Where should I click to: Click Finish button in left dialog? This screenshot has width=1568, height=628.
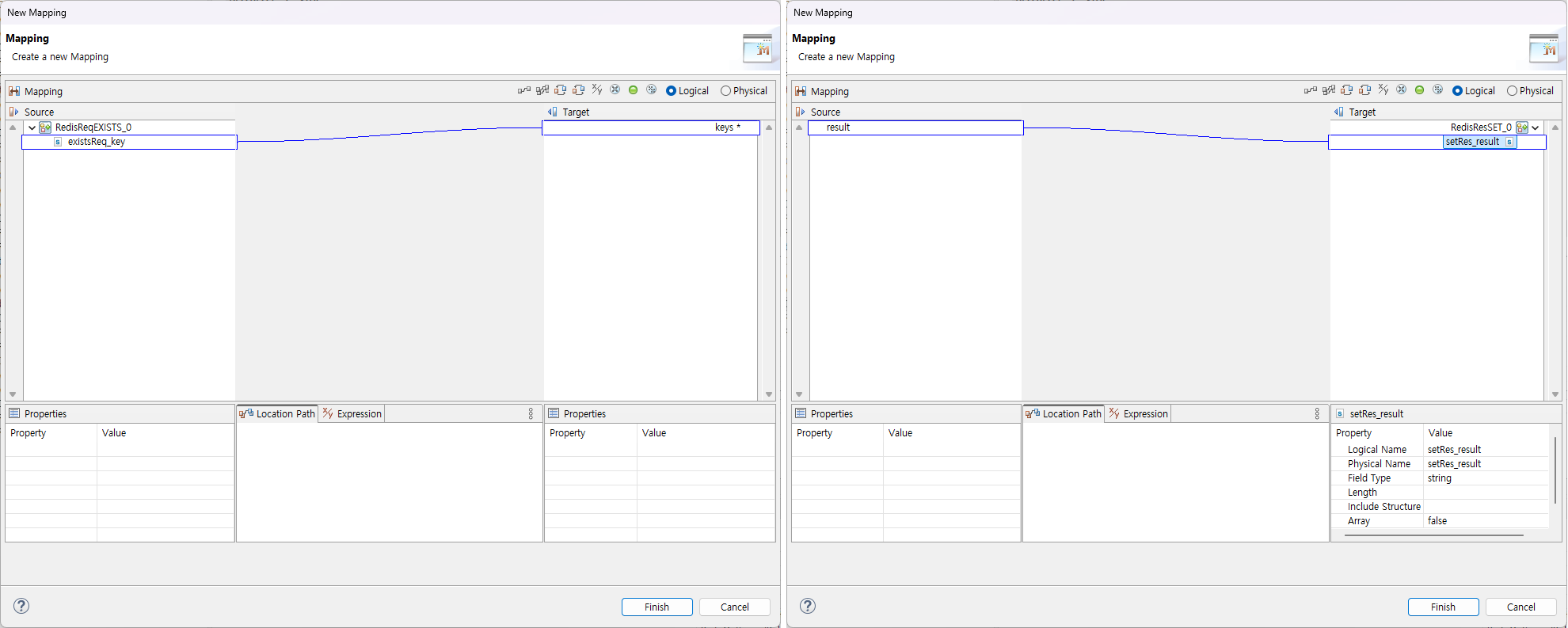click(x=657, y=607)
